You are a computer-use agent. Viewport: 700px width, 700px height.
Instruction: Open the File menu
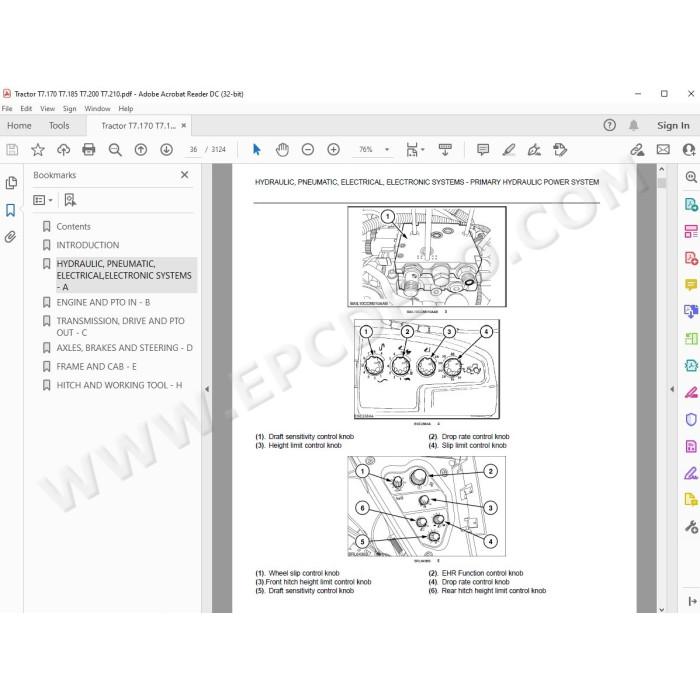coord(7,108)
